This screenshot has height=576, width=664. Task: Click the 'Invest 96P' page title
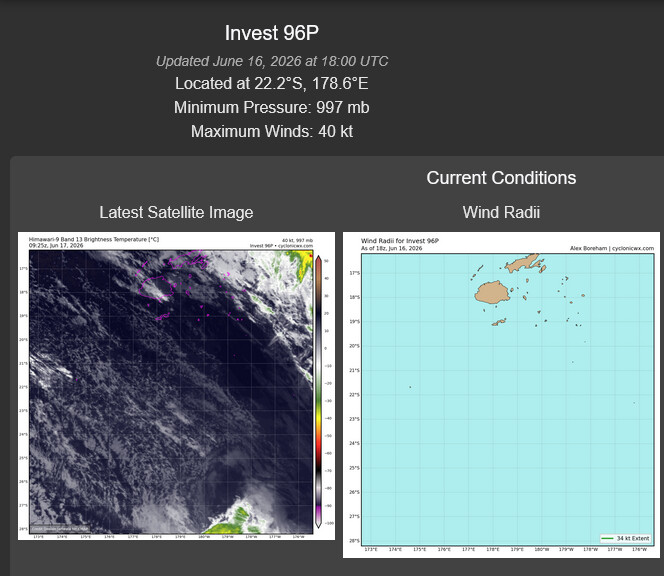coord(271,33)
